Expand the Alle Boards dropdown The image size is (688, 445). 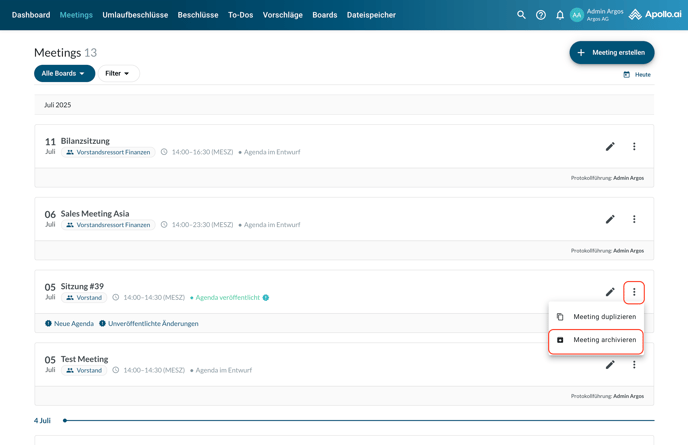[x=64, y=74]
